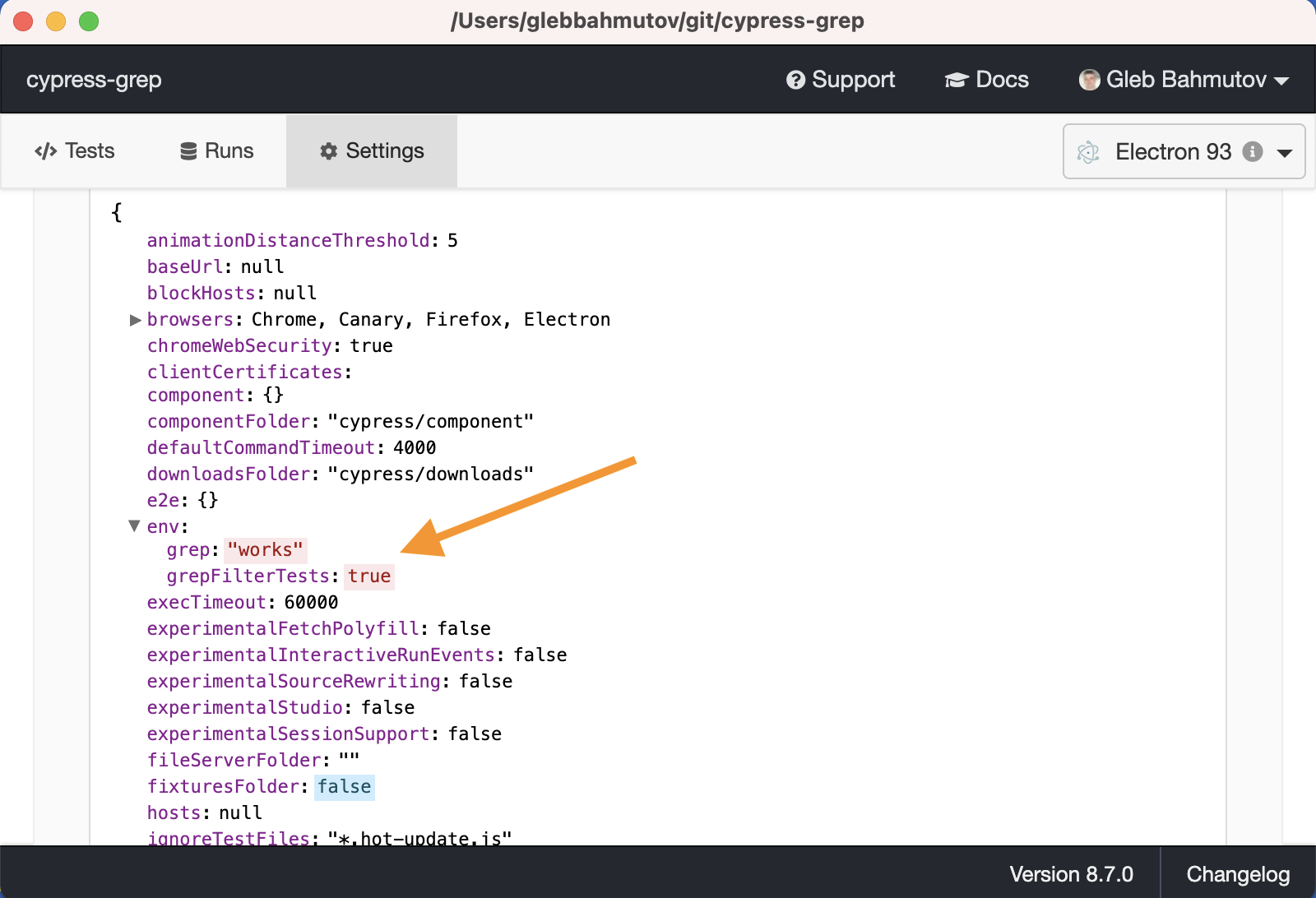Click the grep key under env
The height and width of the screenshot is (898, 1316).
pos(188,549)
